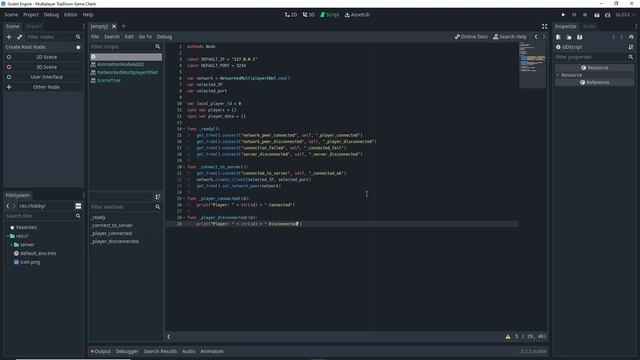Screen dimensions: 640x360
Task: Open the Inspector object history icon
Action: (631, 37)
